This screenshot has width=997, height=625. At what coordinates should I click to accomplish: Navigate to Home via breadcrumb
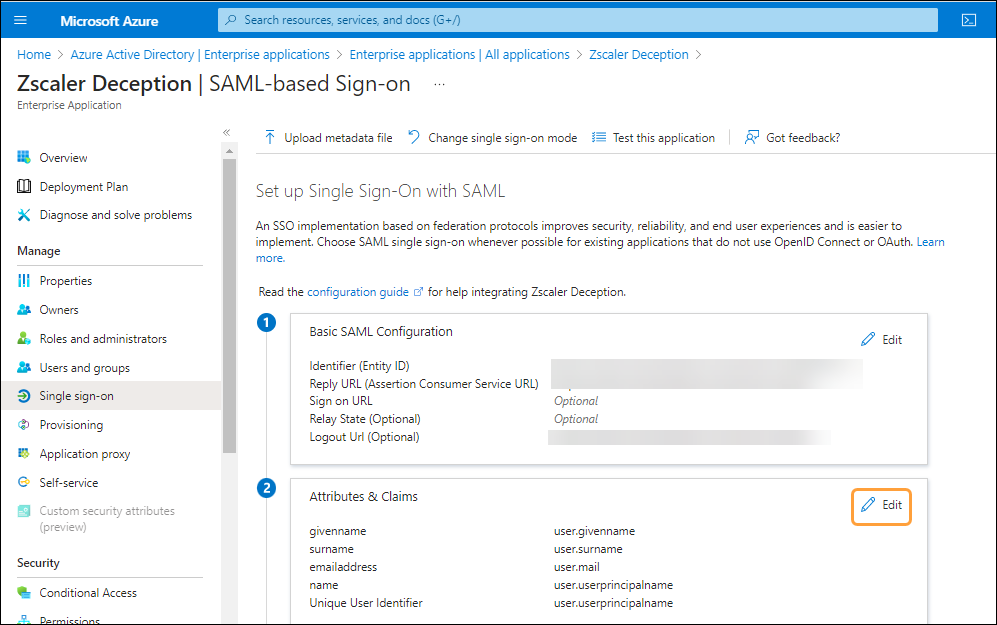[33, 54]
